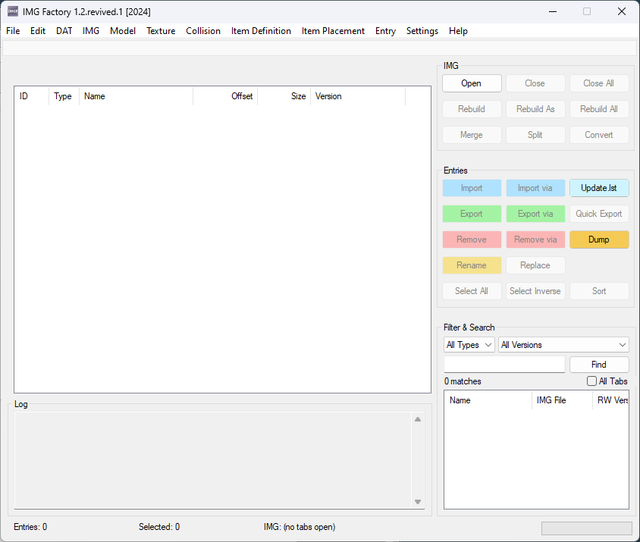Viewport: 640px width, 542px height.
Task: Open the Texture menu
Action: click(161, 31)
